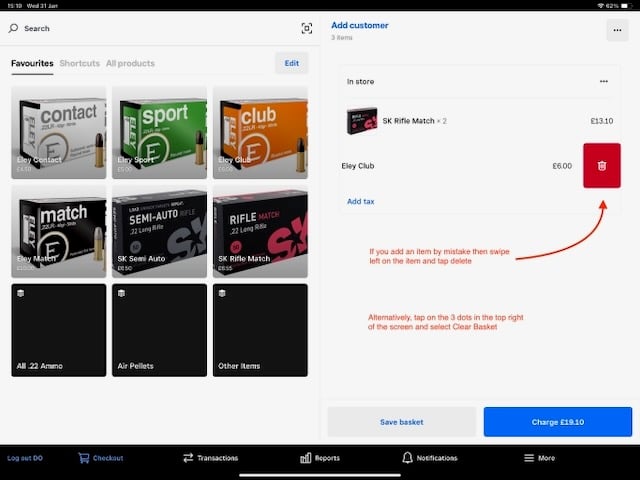This screenshot has height=480, width=640.
Task: Click the Add tax link
Action: coord(361,201)
